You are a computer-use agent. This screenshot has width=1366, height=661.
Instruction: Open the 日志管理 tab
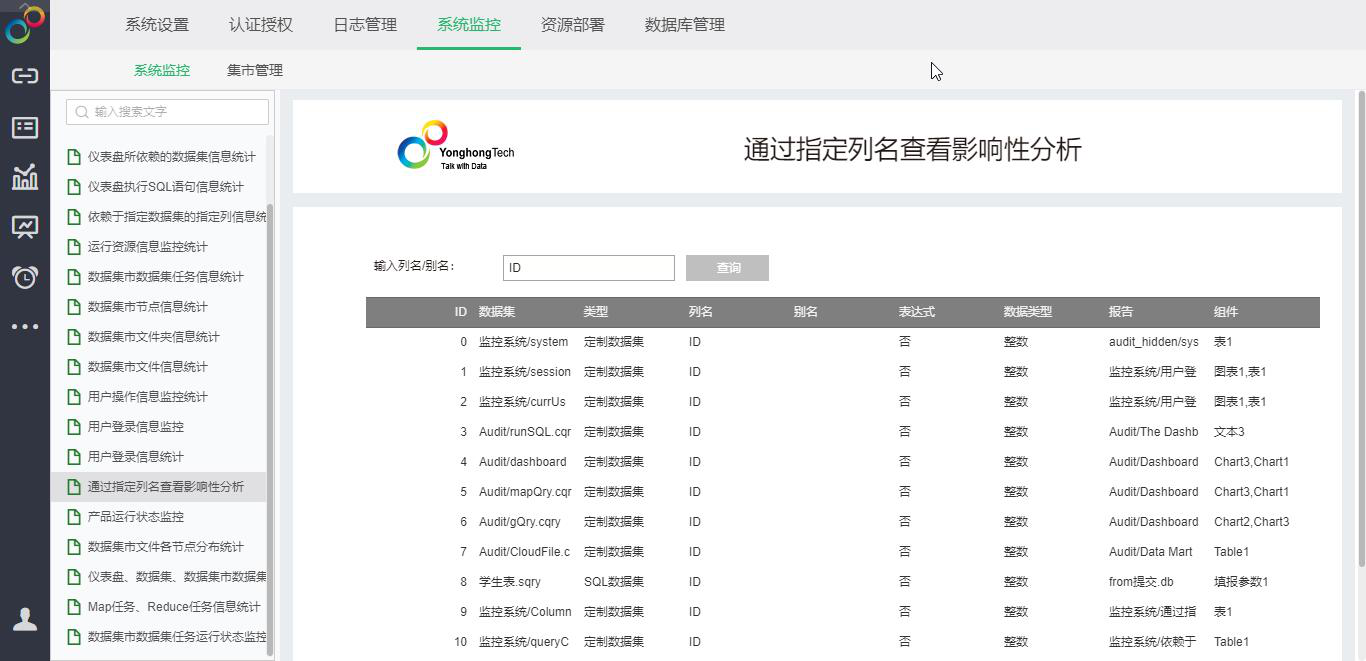click(x=365, y=25)
